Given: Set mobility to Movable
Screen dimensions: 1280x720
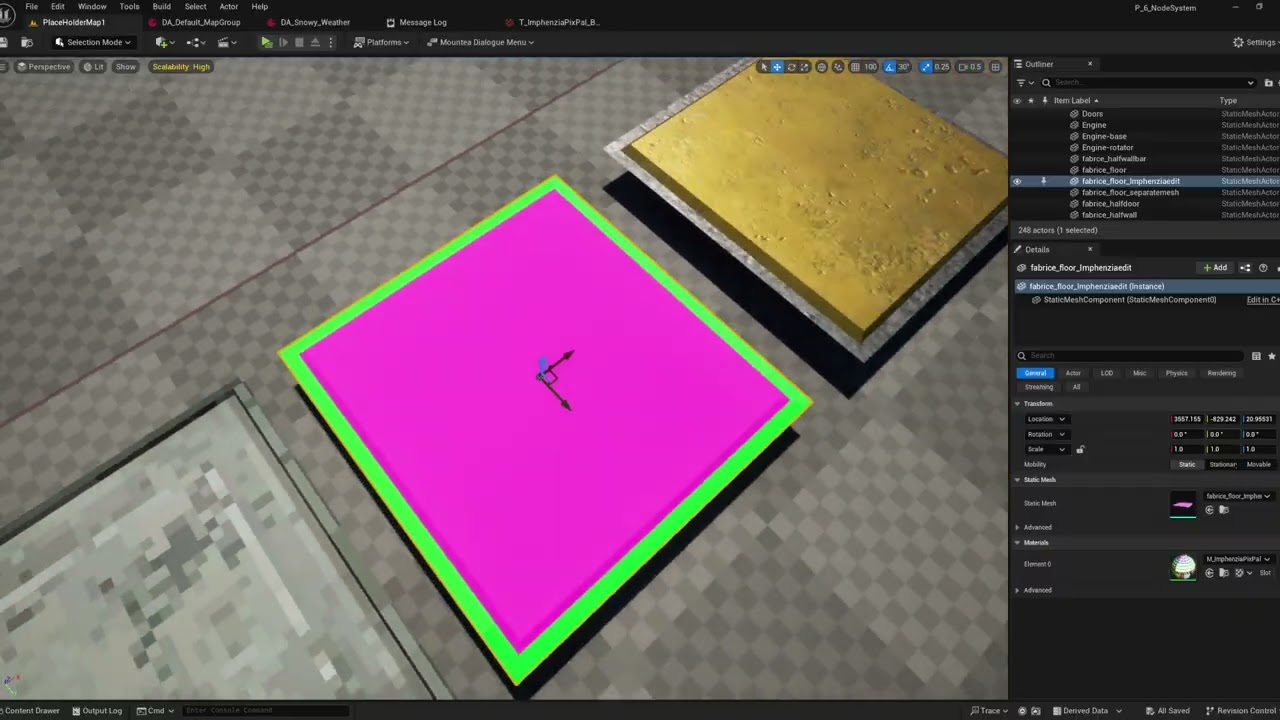Looking at the screenshot, I should coord(1258,464).
